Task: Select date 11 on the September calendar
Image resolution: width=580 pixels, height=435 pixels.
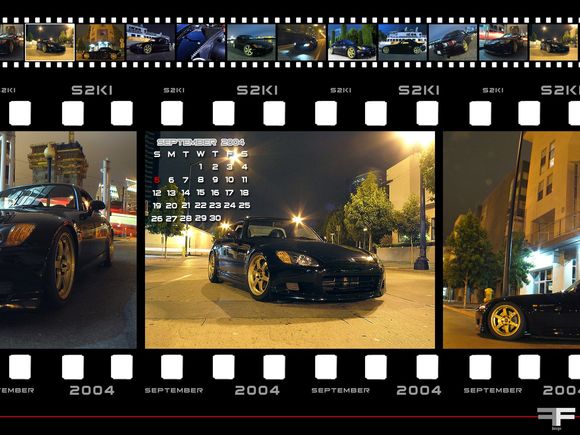Action: pos(244,180)
